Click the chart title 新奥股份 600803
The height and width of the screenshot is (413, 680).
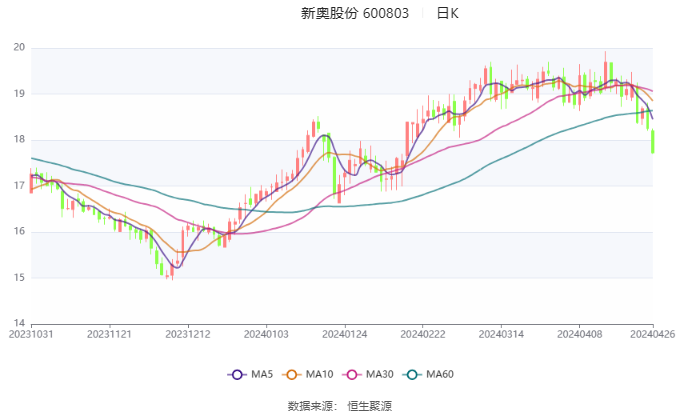click(355, 13)
